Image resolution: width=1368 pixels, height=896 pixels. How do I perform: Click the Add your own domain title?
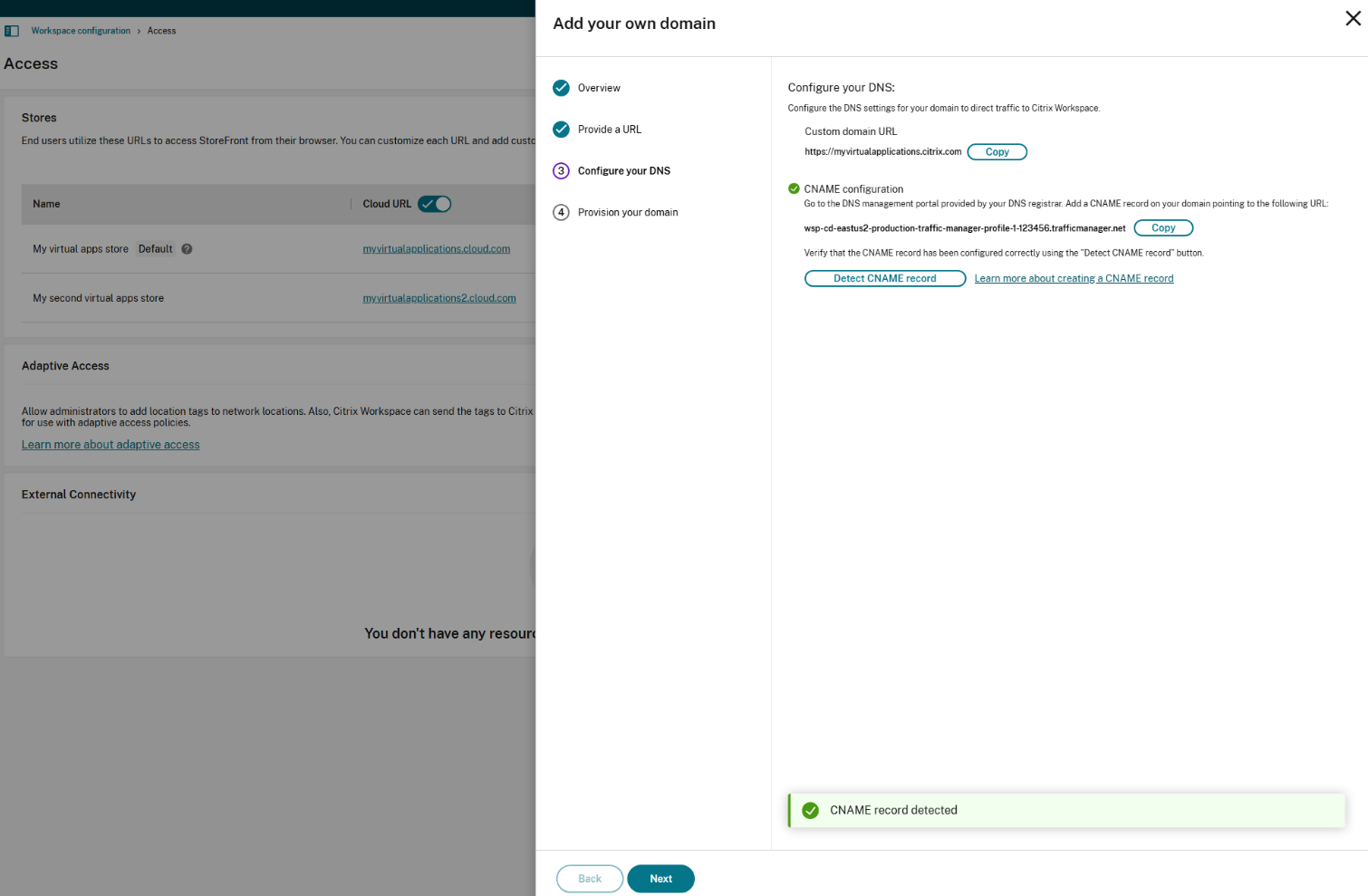point(634,24)
